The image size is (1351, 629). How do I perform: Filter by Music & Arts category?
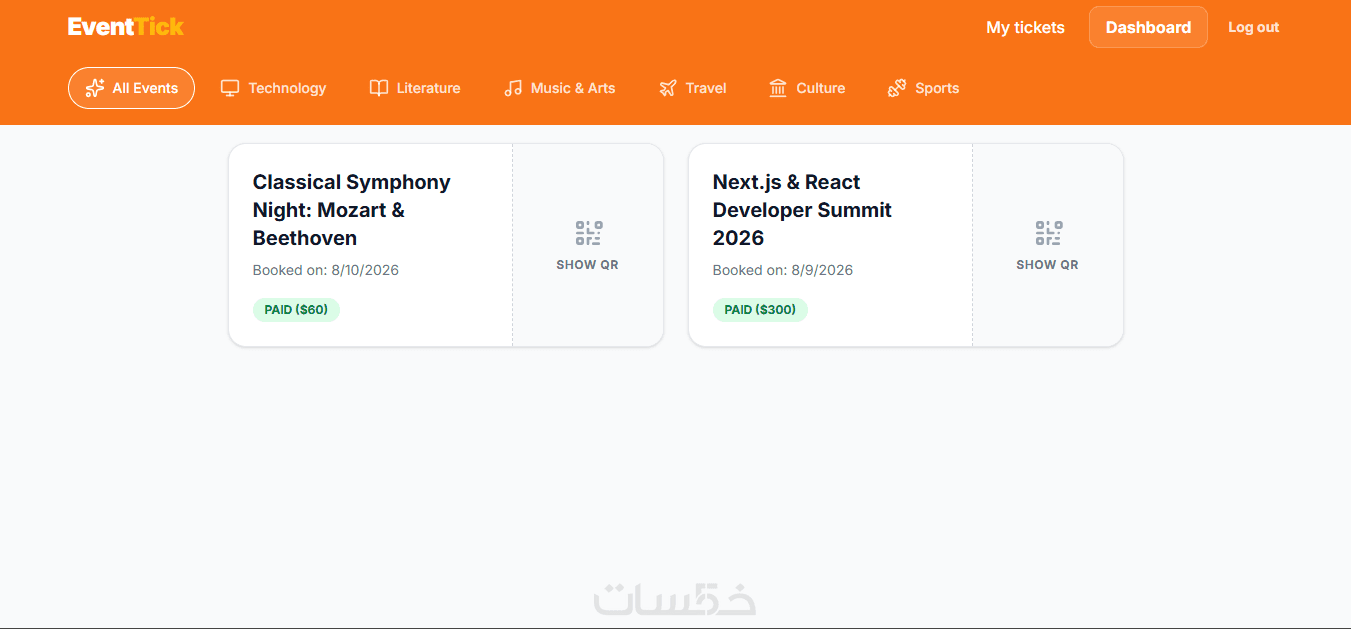559,88
